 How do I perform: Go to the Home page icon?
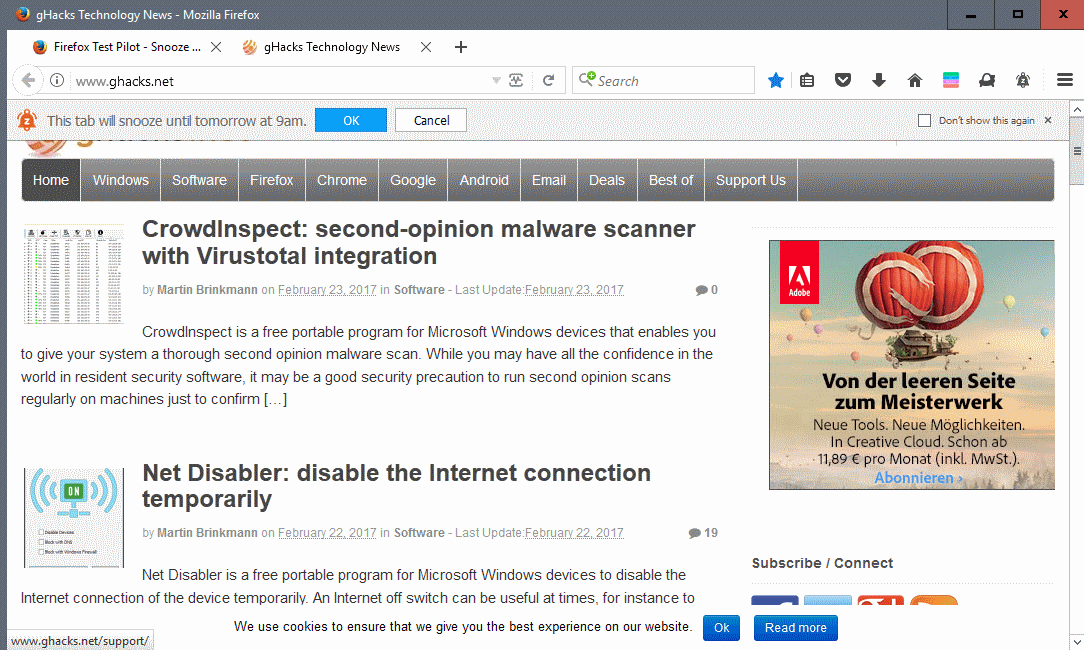pos(914,81)
